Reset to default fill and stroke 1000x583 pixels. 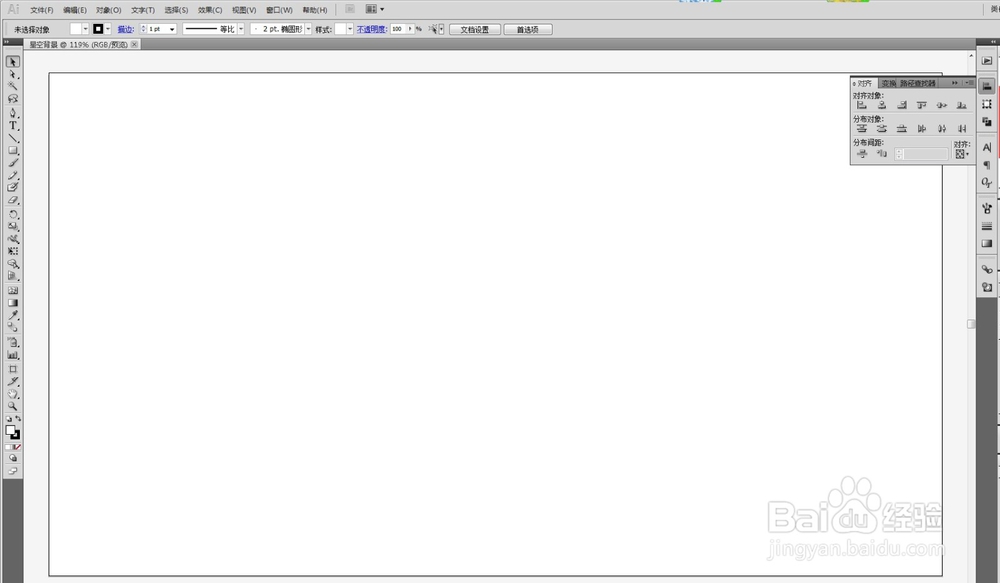pos(8,419)
